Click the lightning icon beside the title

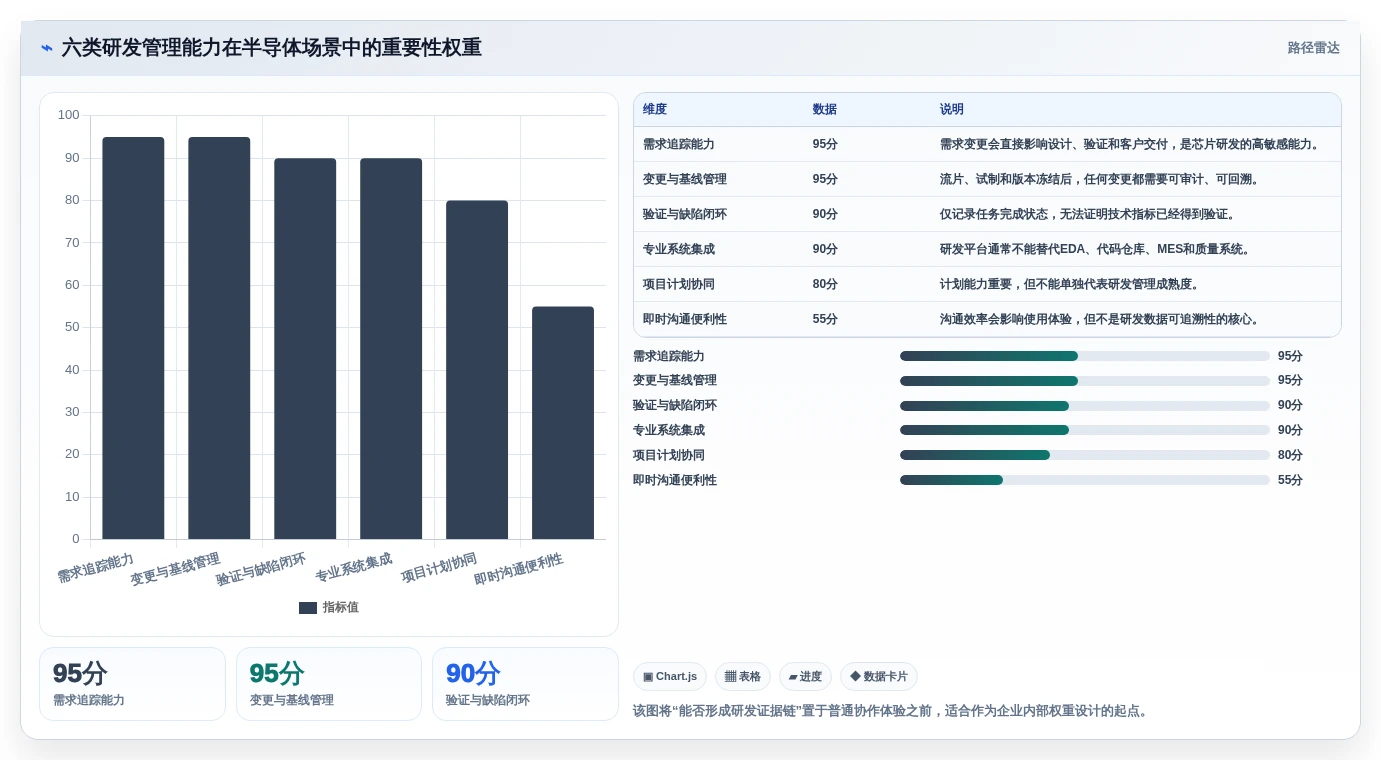click(x=47, y=48)
